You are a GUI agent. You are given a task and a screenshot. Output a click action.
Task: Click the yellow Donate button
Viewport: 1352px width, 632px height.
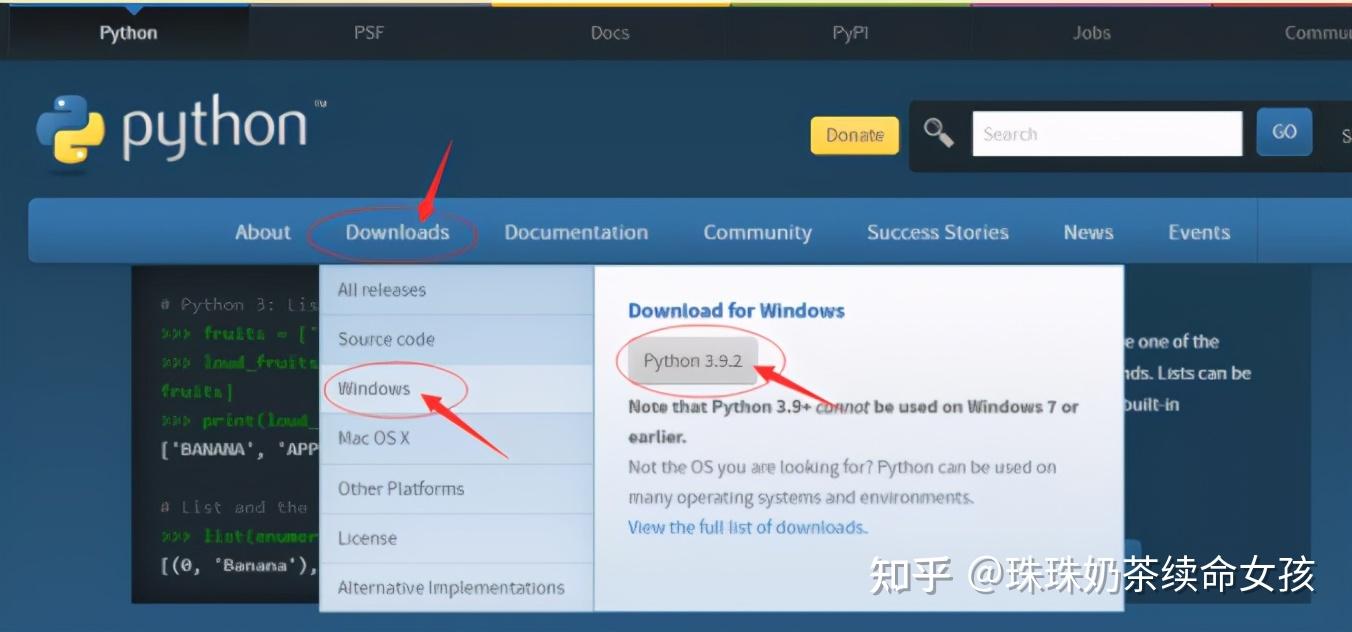tap(855, 135)
